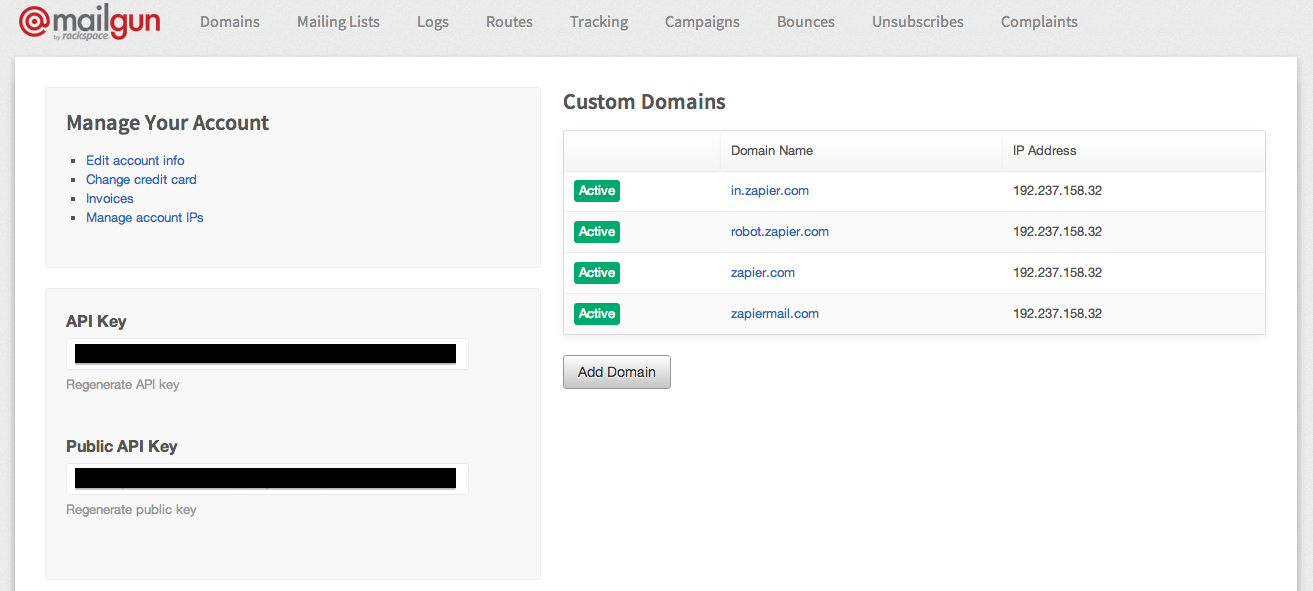This screenshot has width=1313, height=591.
Task: Select the Public API Key field
Action: [x=267, y=478]
